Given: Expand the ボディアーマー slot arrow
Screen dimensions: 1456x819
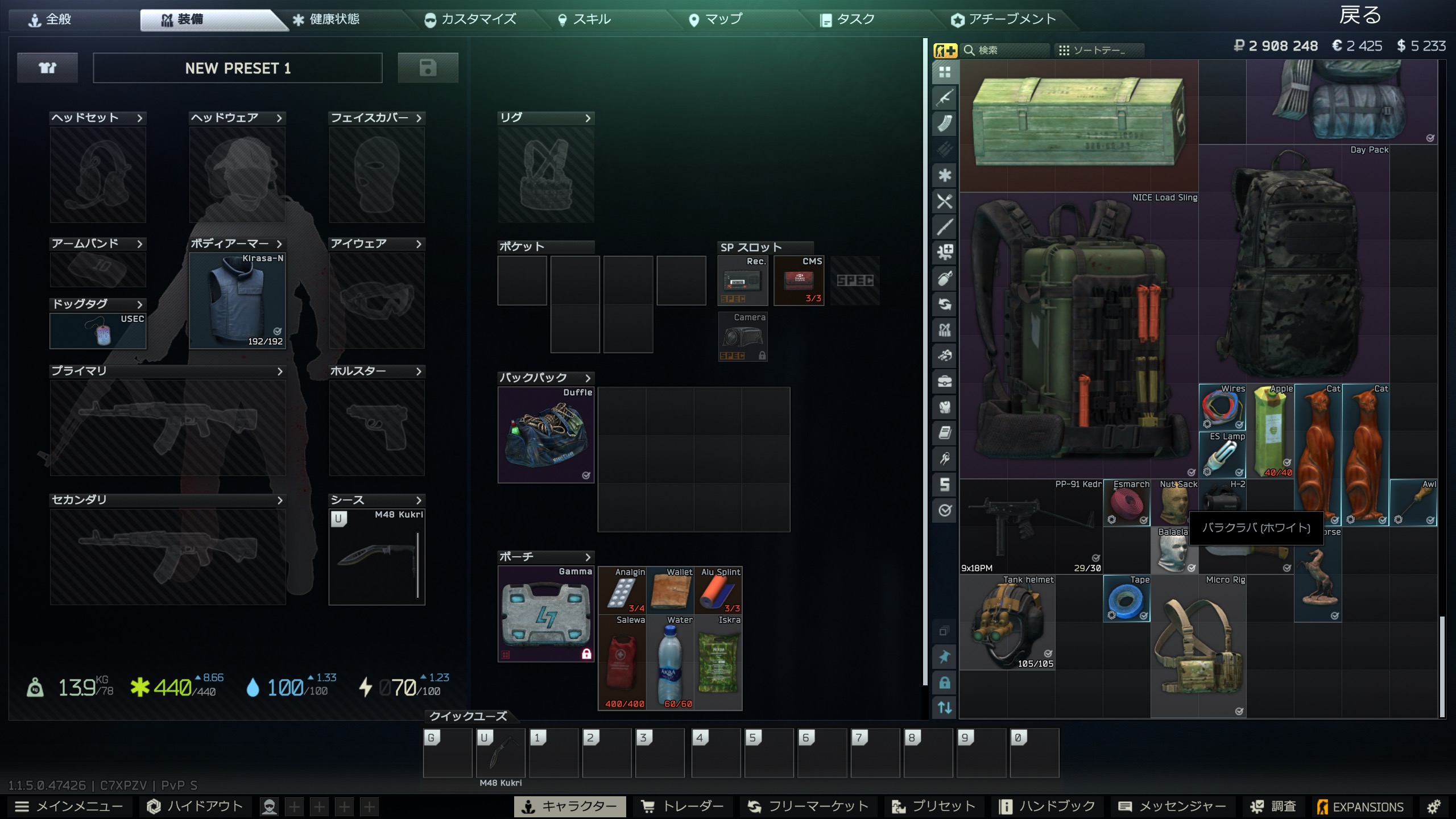Looking at the screenshot, I should point(279,244).
